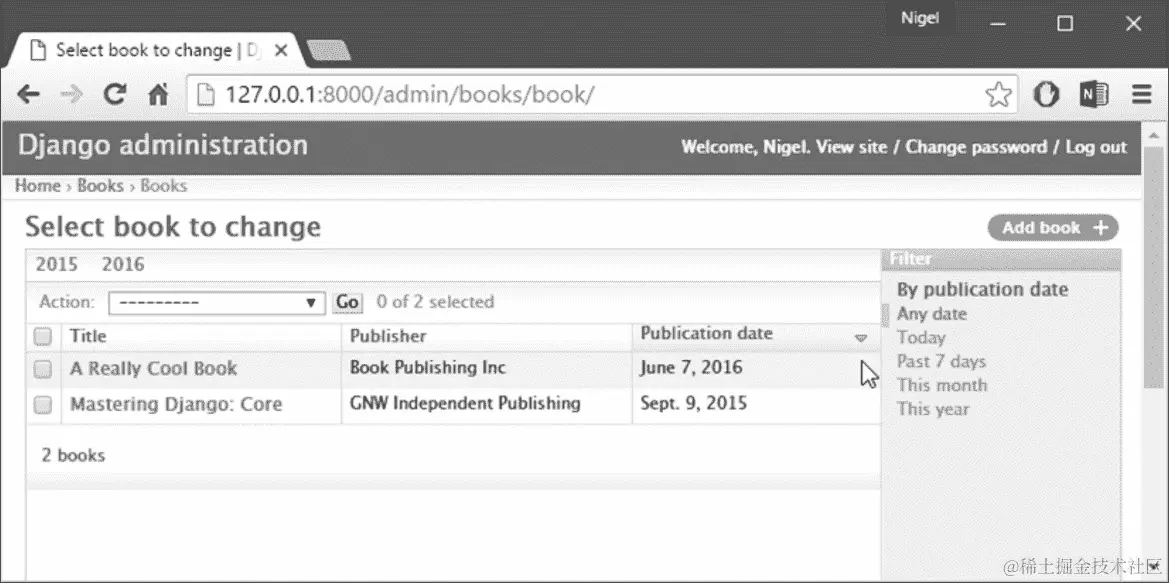Click the Opera extension icon

click(1045, 94)
